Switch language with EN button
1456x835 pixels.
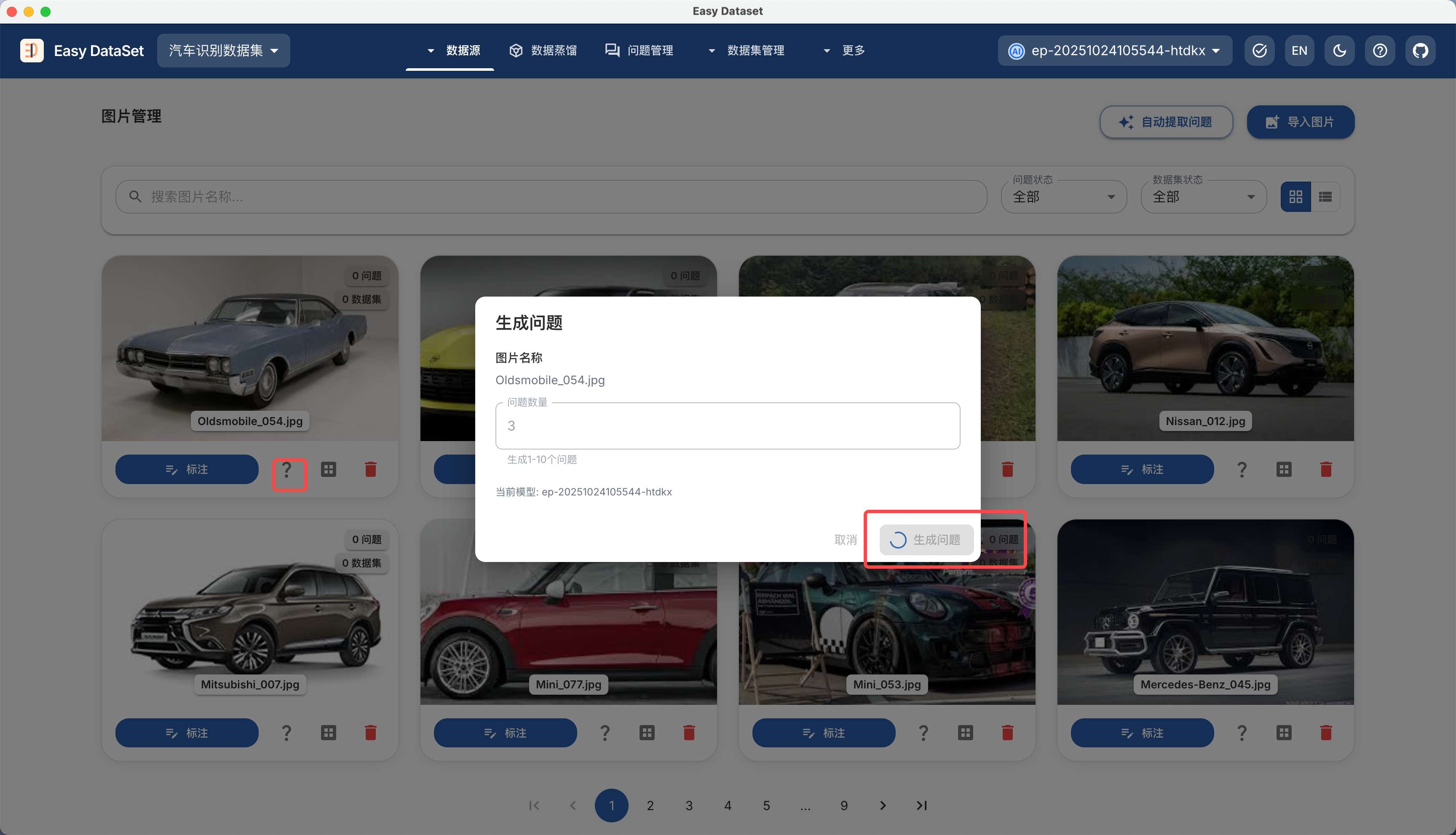click(x=1299, y=51)
